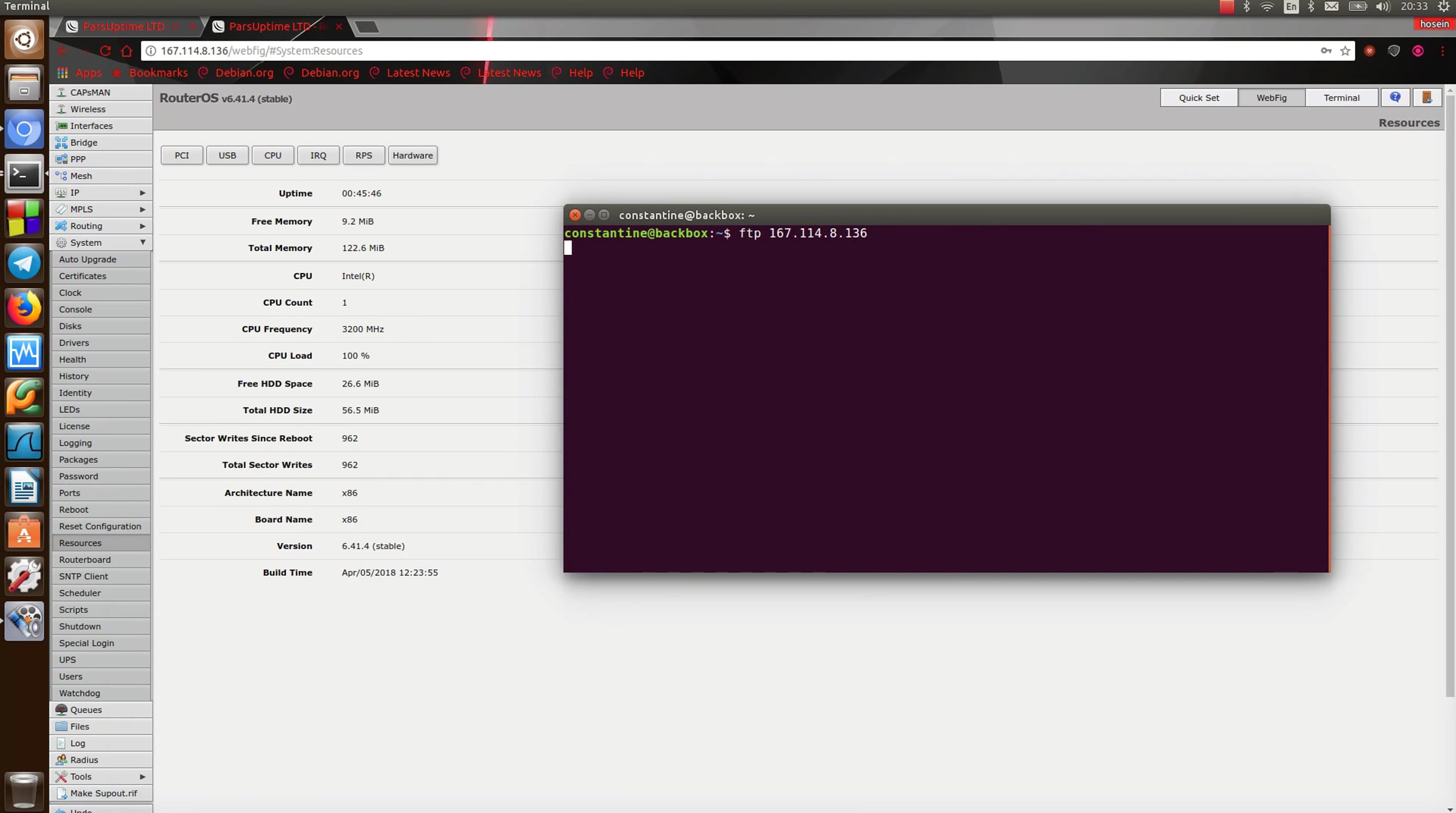The width and height of the screenshot is (1456, 813).
Task: Open the Files manager in the dock
Action: 24,84
